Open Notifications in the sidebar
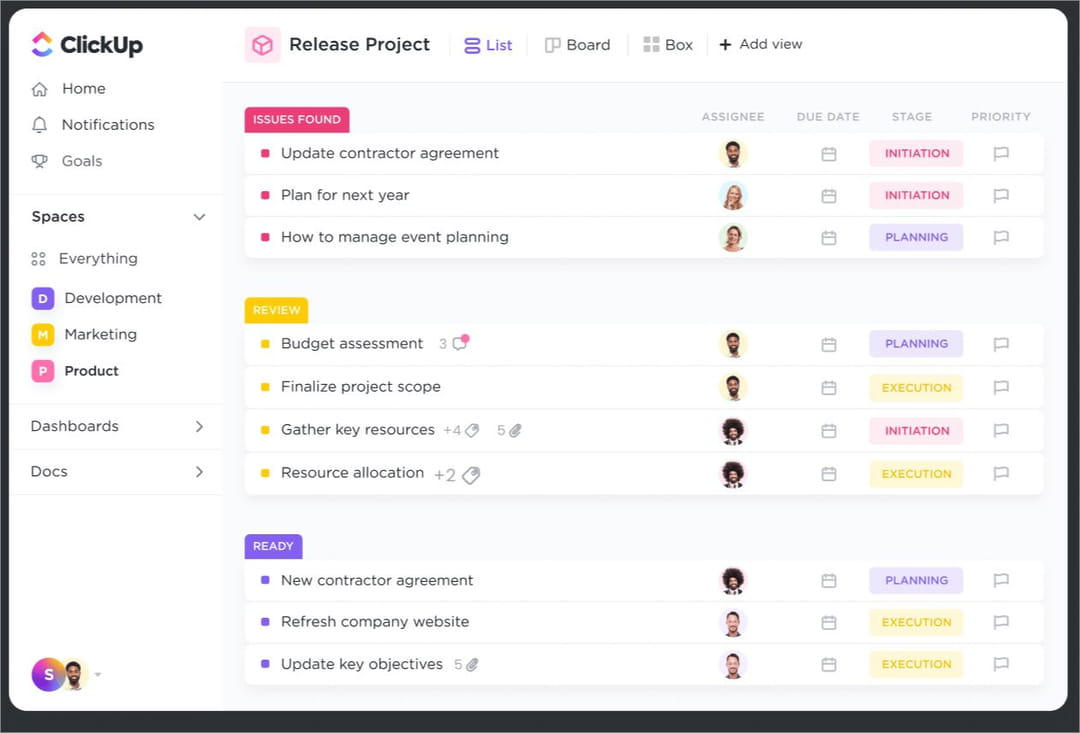Image resolution: width=1080 pixels, height=733 pixels. [x=93, y=125]
